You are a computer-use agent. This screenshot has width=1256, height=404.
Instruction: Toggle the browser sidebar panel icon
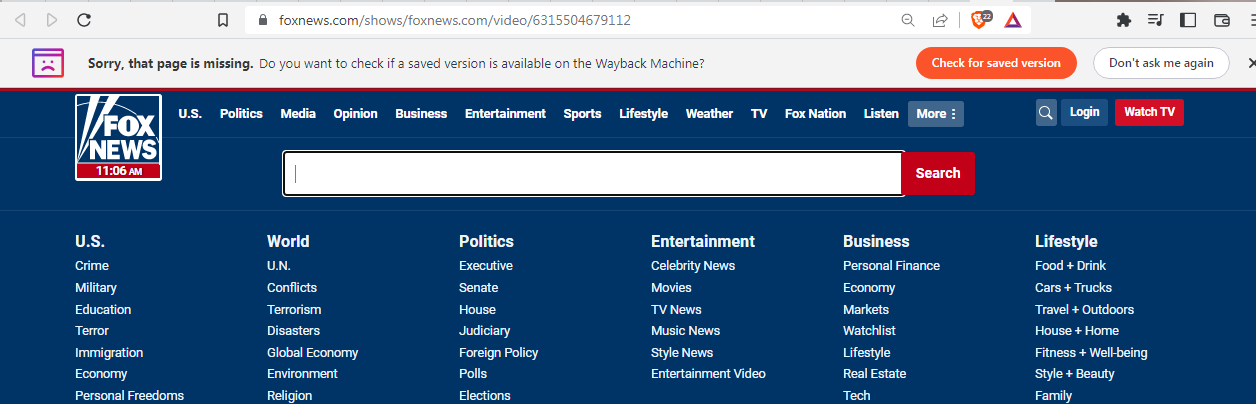coord(1188,20)
